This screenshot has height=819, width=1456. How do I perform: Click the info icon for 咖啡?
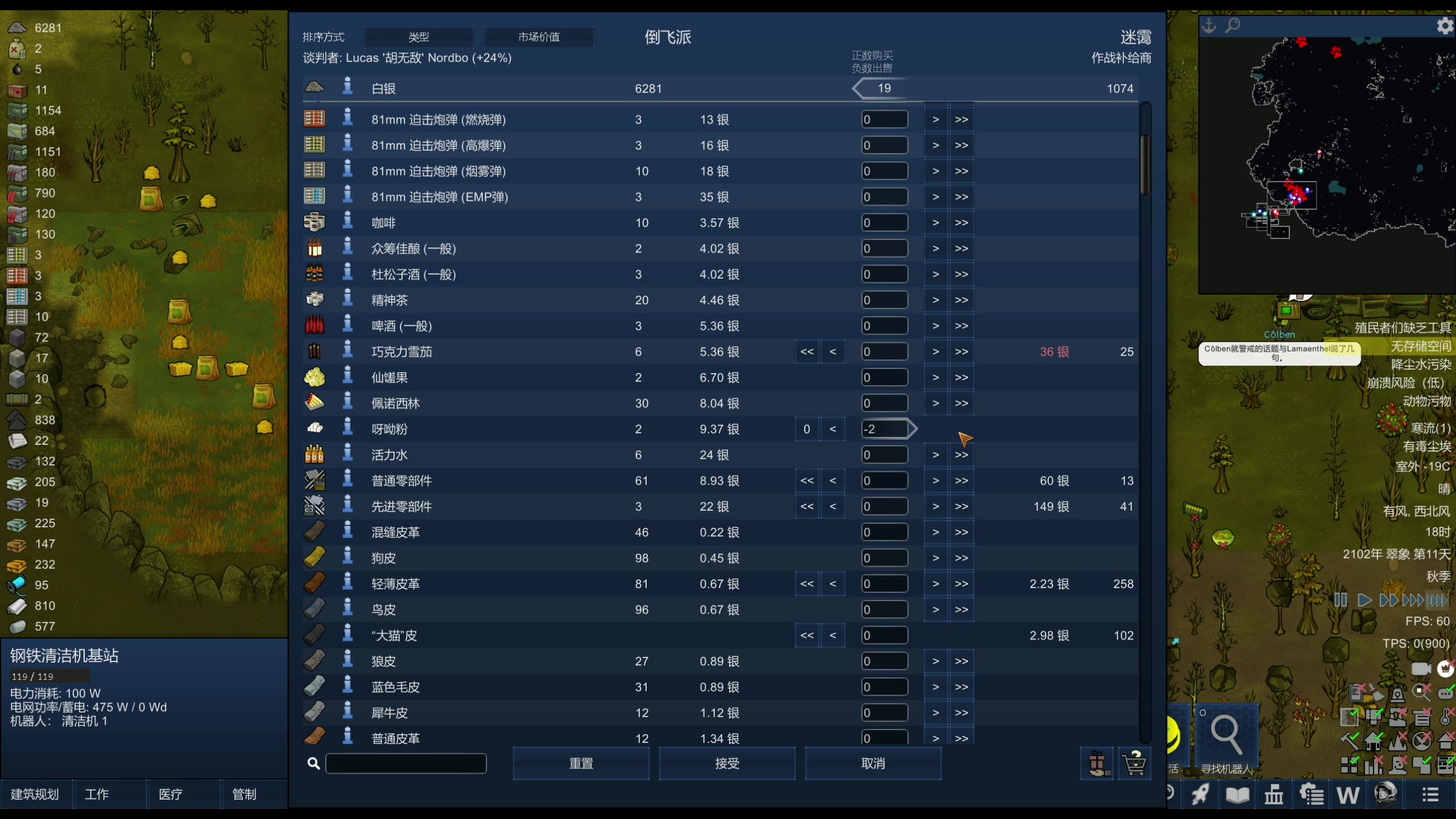[x=348, y=221]
